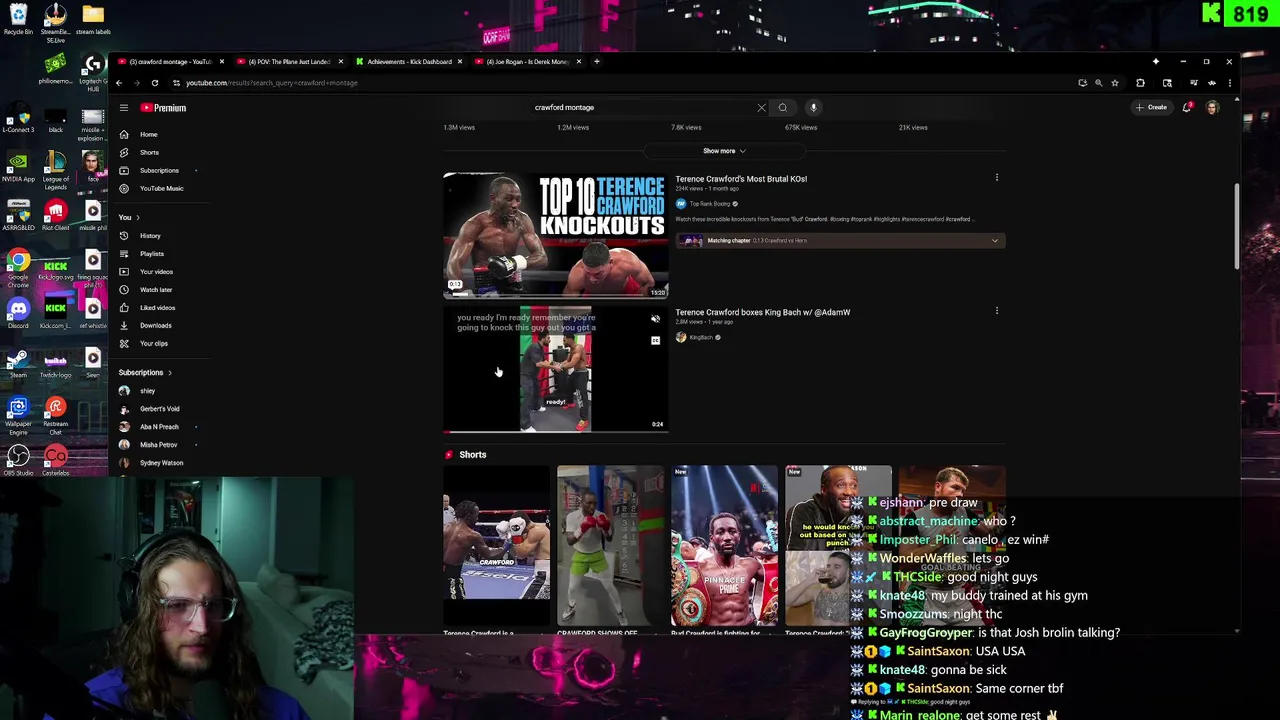The image size is (1280, 720).
Task: Expand the You section chevron
Action: (x=138, y=217)
